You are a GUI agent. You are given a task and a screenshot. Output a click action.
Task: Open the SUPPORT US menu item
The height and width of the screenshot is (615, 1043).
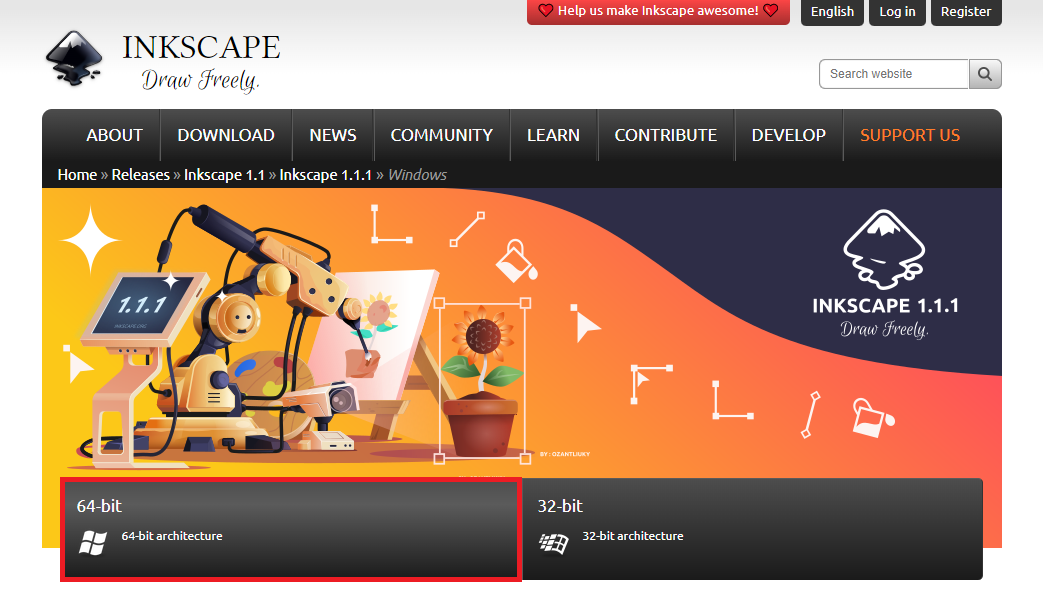tap(910, 135)
